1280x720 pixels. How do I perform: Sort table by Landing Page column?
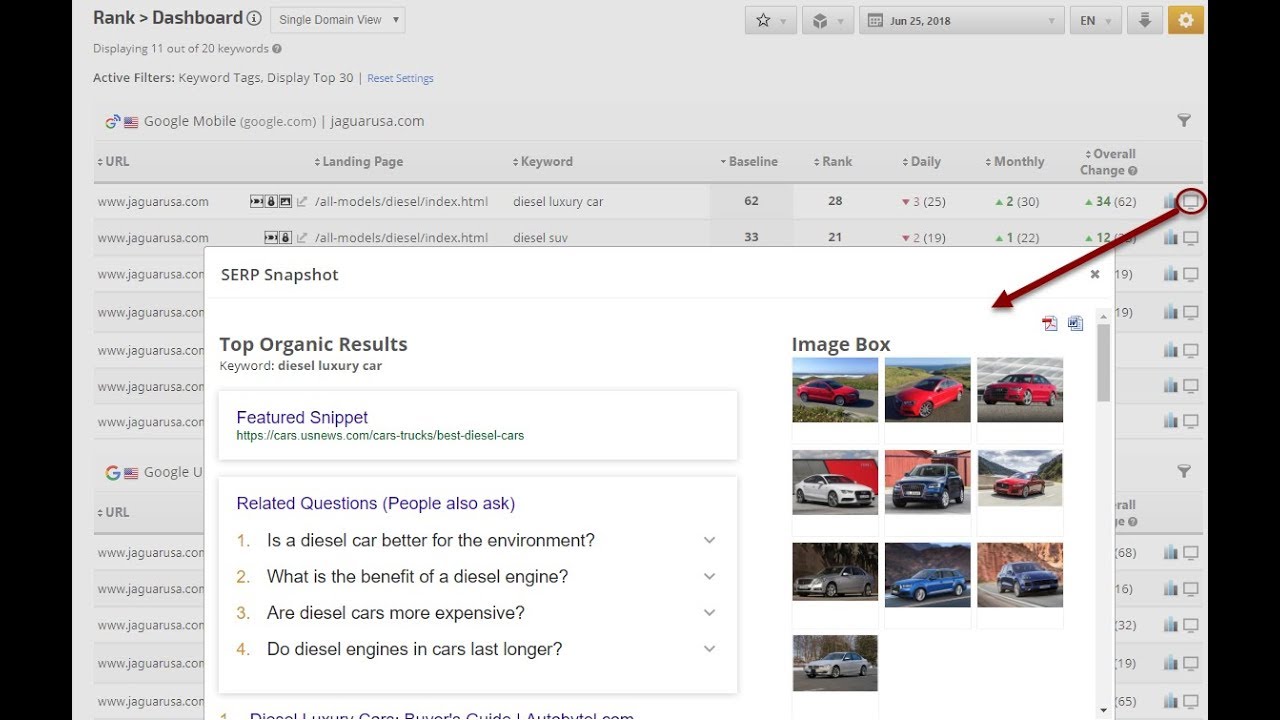(358, 161)
